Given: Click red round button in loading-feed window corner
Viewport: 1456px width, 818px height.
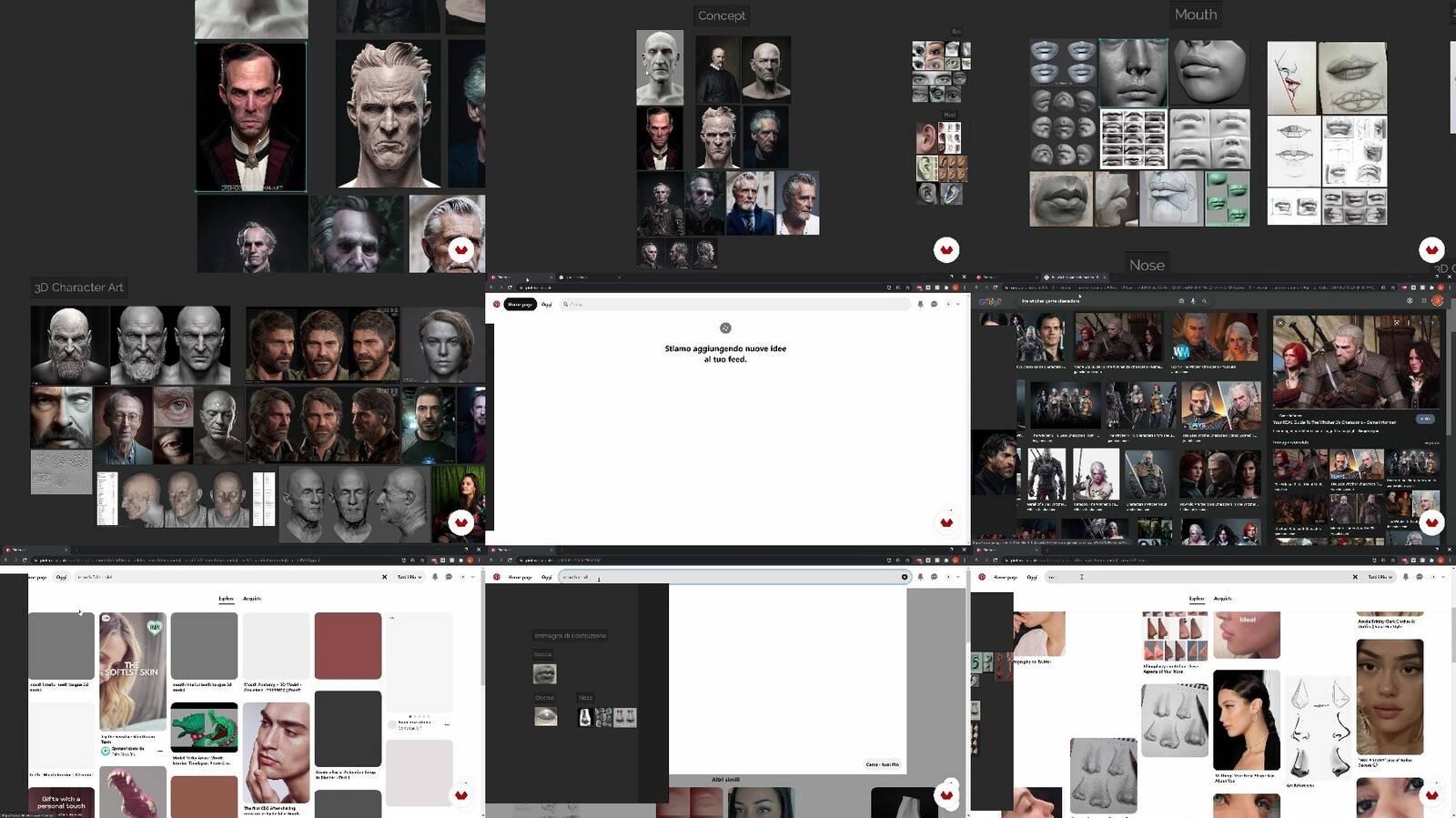Looking at the screenshot, I should 946,521.
